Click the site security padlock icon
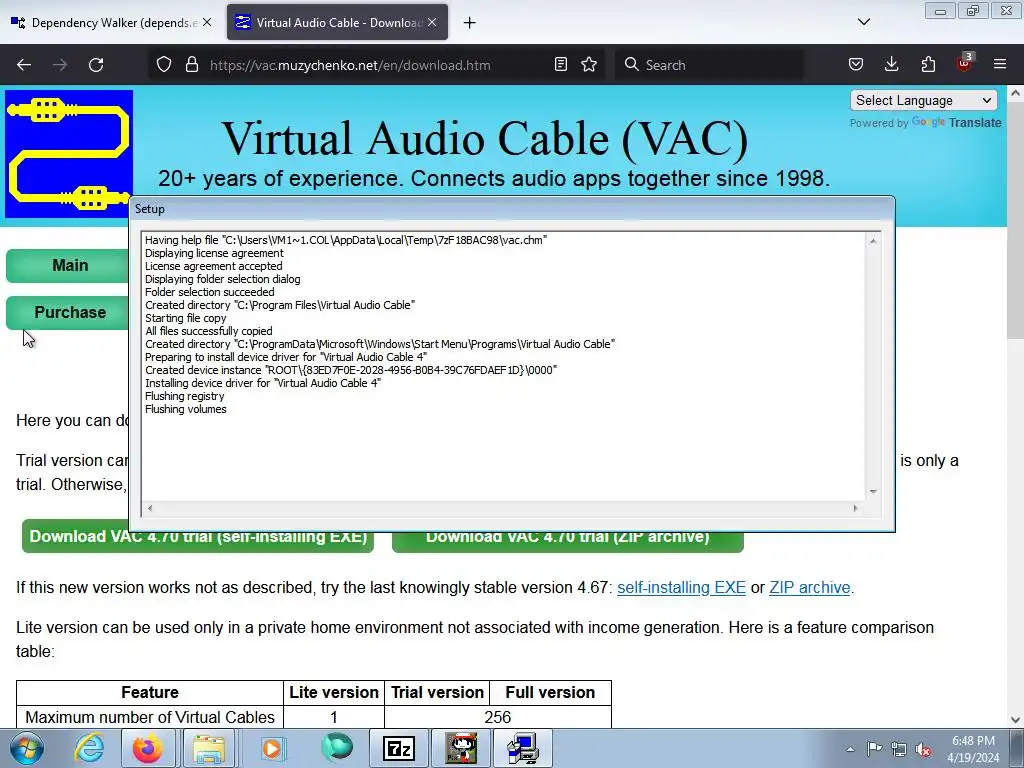The height and width of the screenshot is (768, 1024). [191, 65]
